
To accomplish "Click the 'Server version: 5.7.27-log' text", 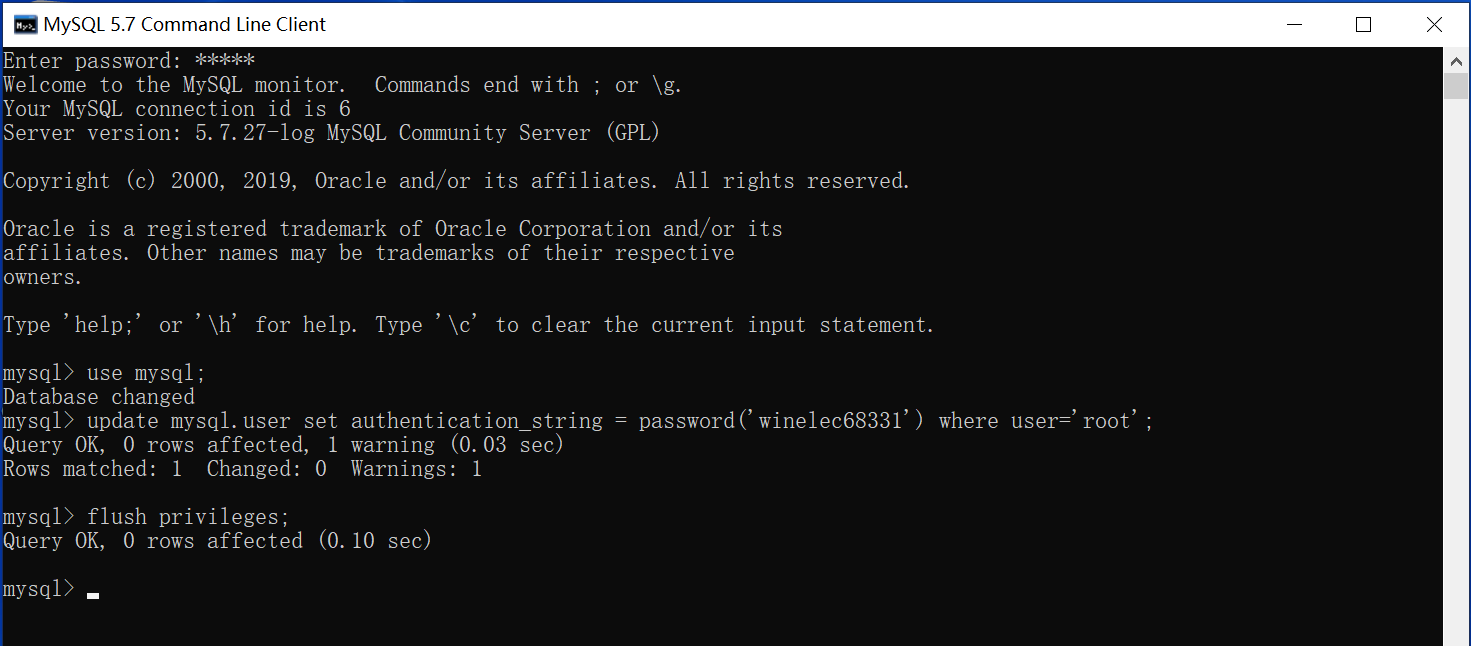I will (330, 132).
